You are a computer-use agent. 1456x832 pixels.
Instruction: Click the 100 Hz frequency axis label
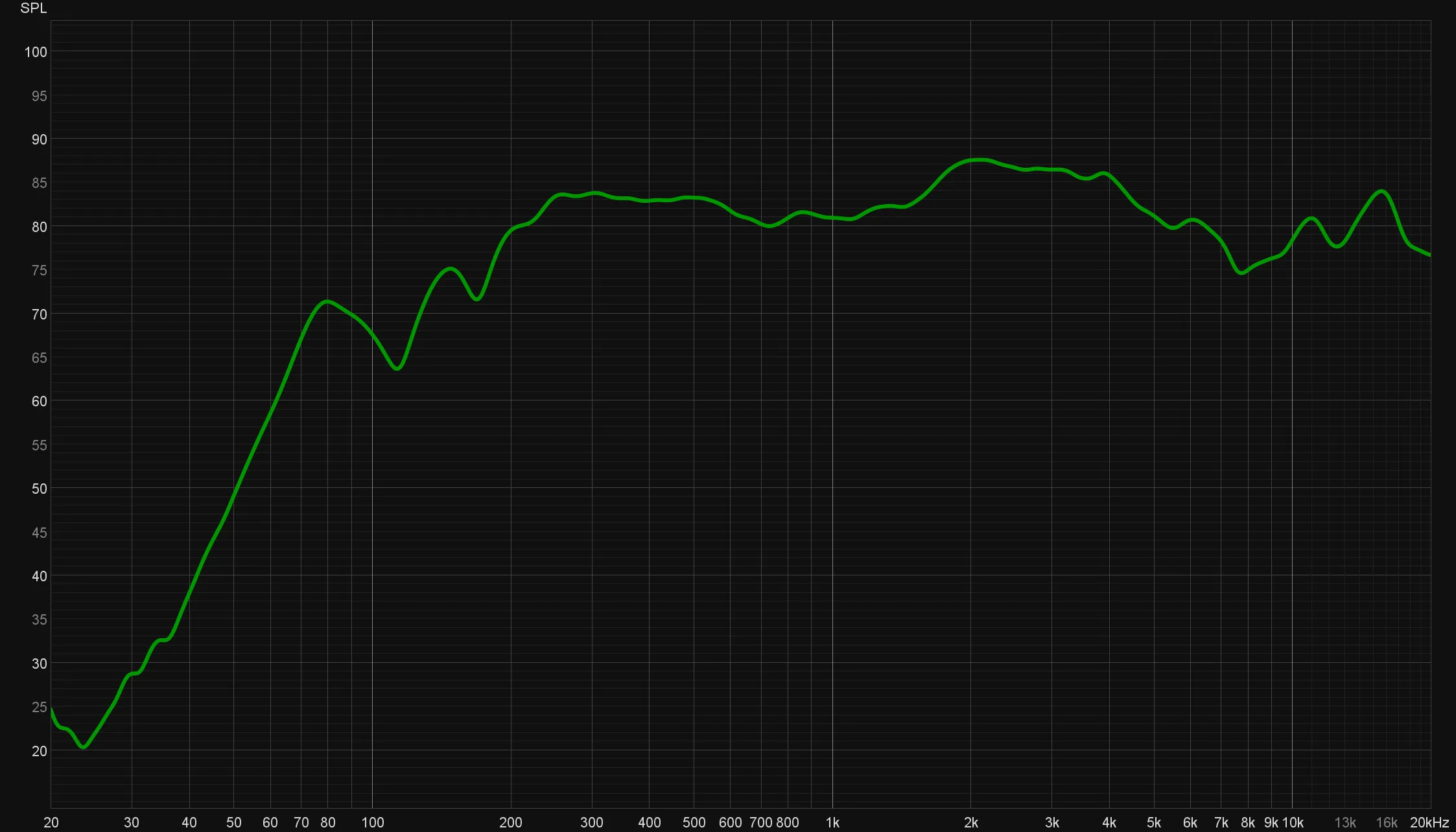pos(372,822)
